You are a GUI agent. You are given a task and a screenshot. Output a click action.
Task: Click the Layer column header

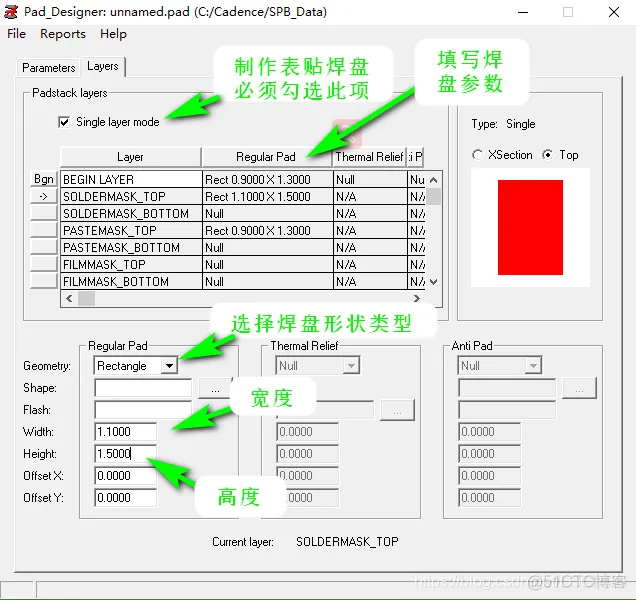pos(131,157)
